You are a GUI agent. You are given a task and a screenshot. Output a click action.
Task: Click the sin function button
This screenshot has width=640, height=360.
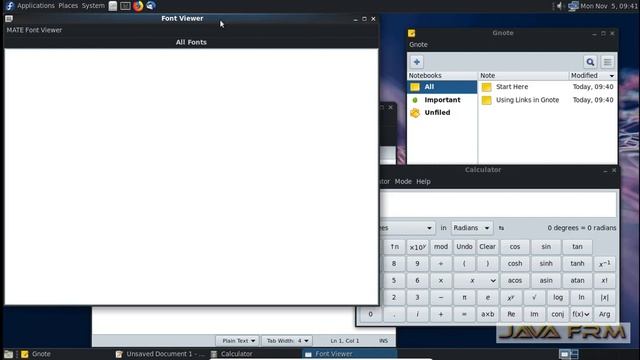546,247
